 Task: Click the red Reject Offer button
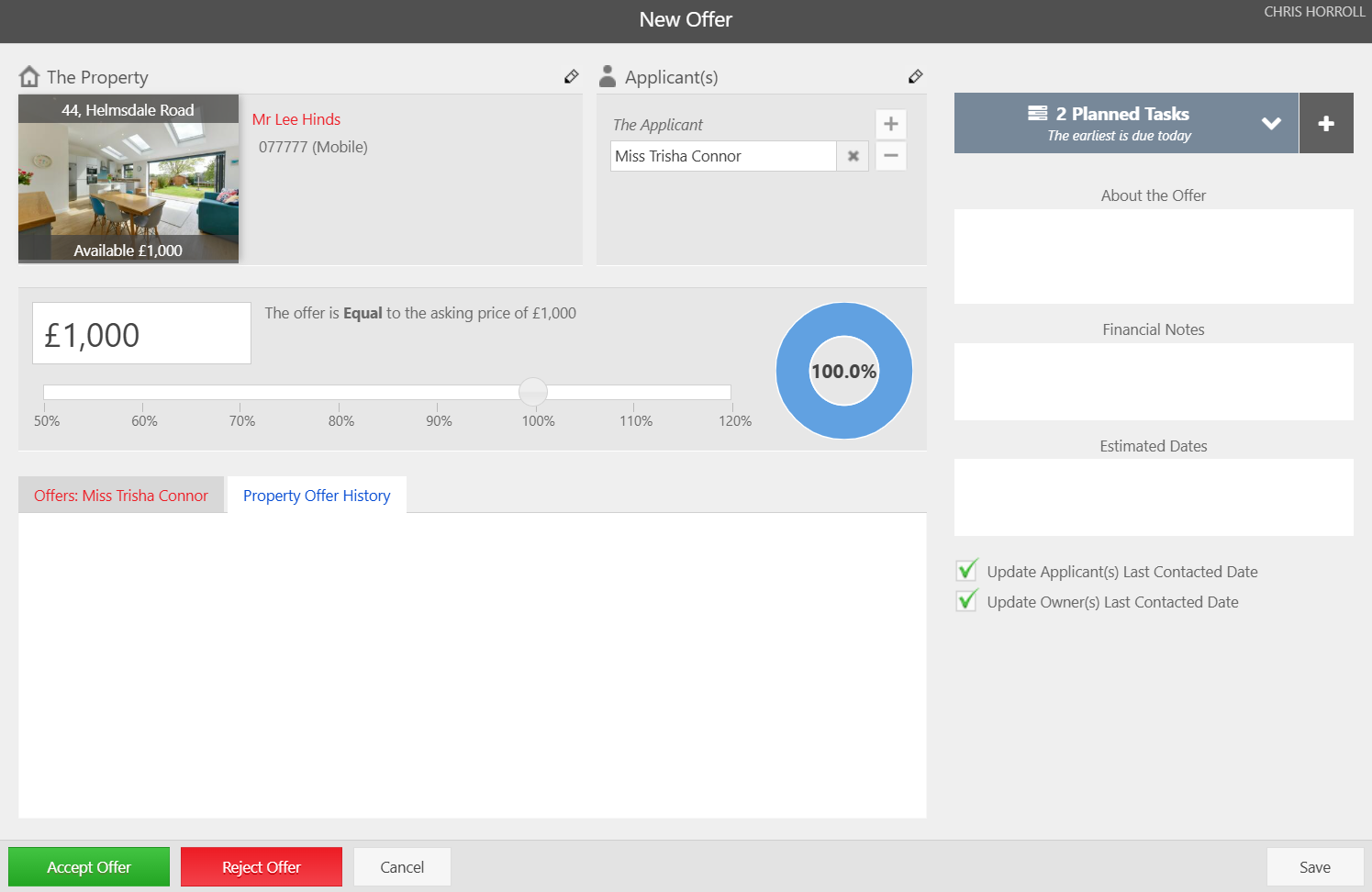point(262,866)
